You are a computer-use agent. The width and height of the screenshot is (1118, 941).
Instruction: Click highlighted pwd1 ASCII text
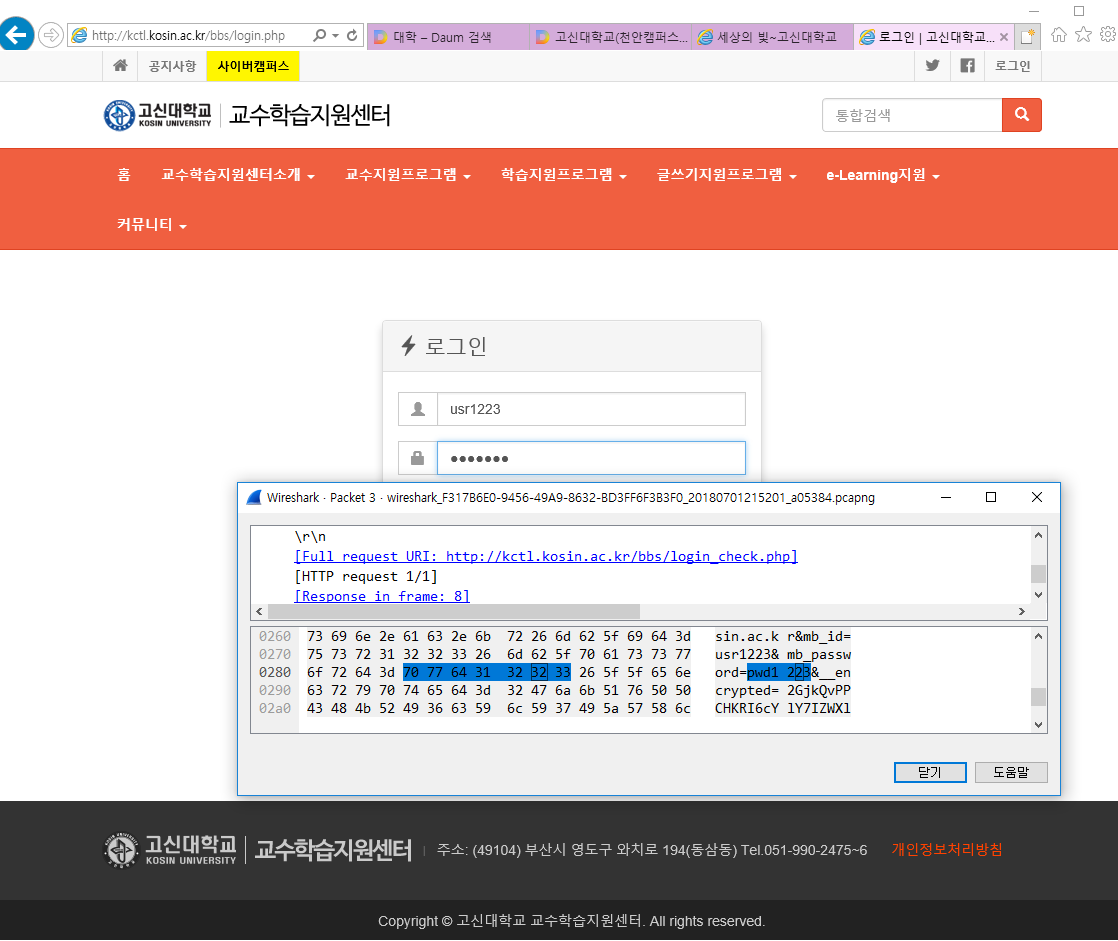pyautogui.click(x=762, y=673)
